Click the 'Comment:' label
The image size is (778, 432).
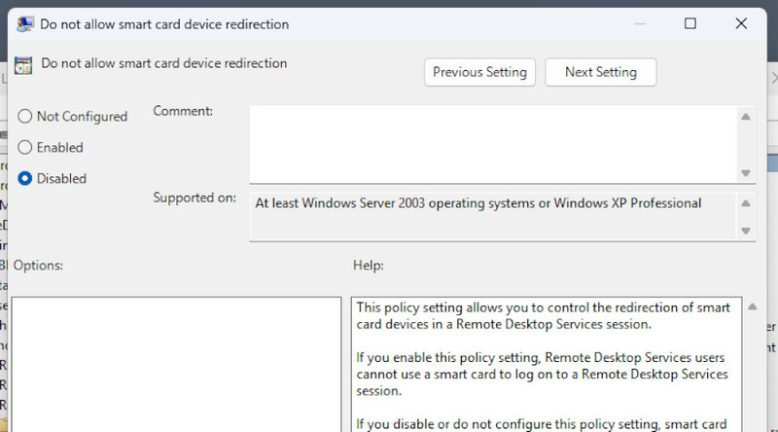(183, 111)
